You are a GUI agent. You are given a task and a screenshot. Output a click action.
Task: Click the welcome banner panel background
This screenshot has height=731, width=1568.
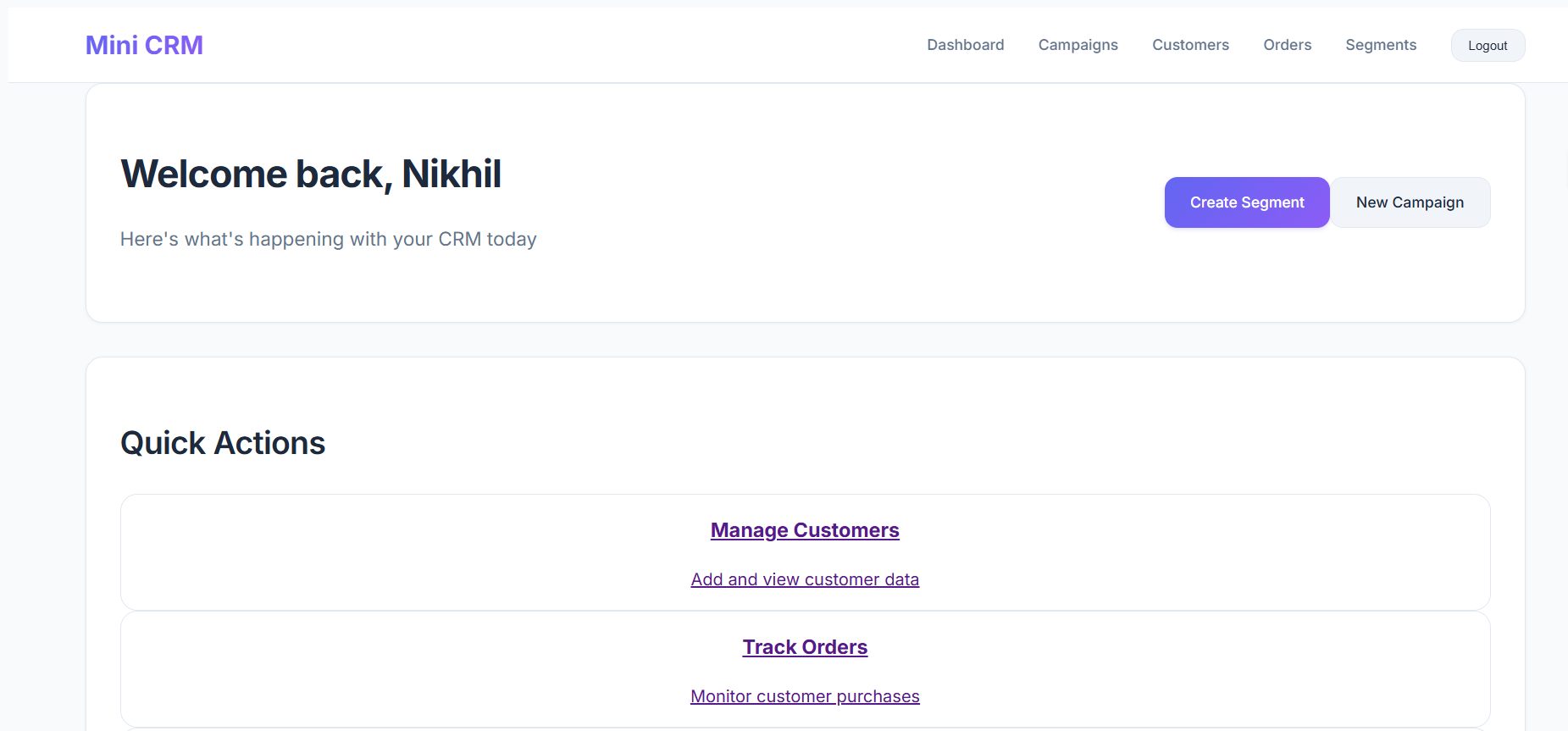coord(805,280)
